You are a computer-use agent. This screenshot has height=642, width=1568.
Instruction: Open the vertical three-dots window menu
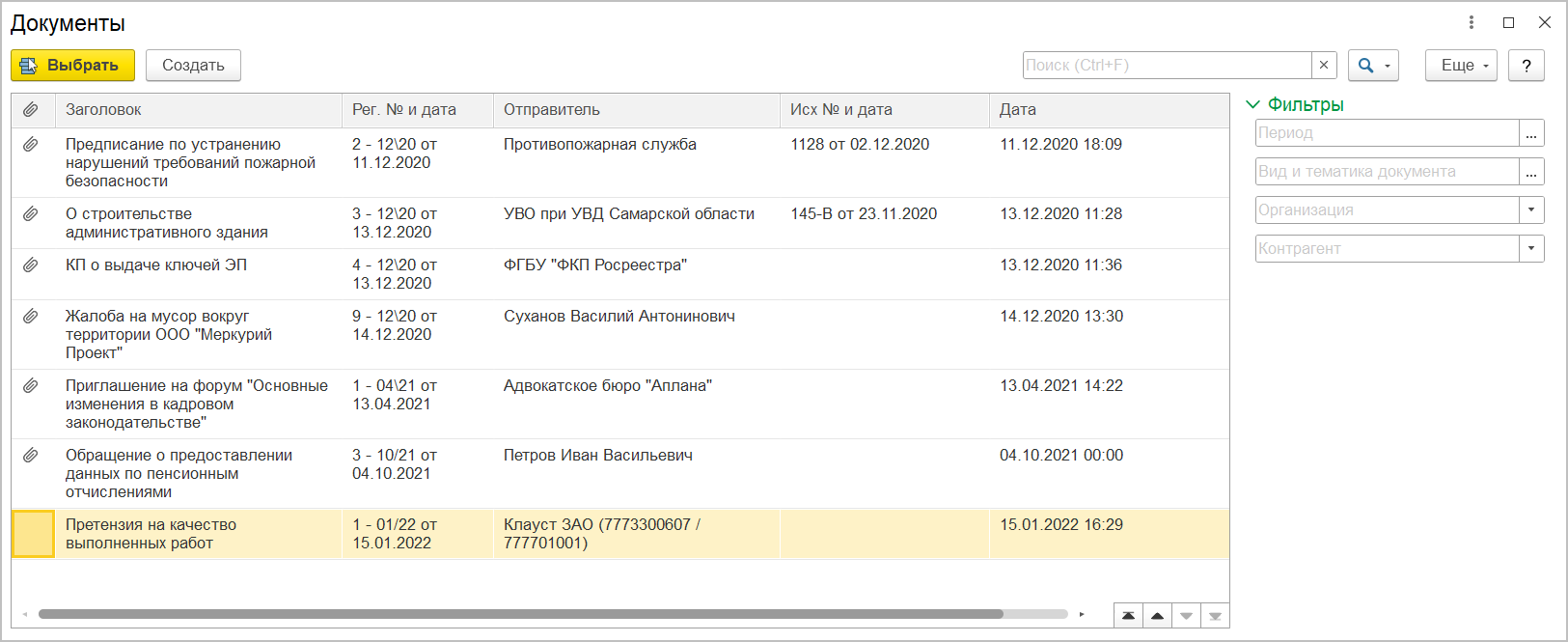[1472, 22]
